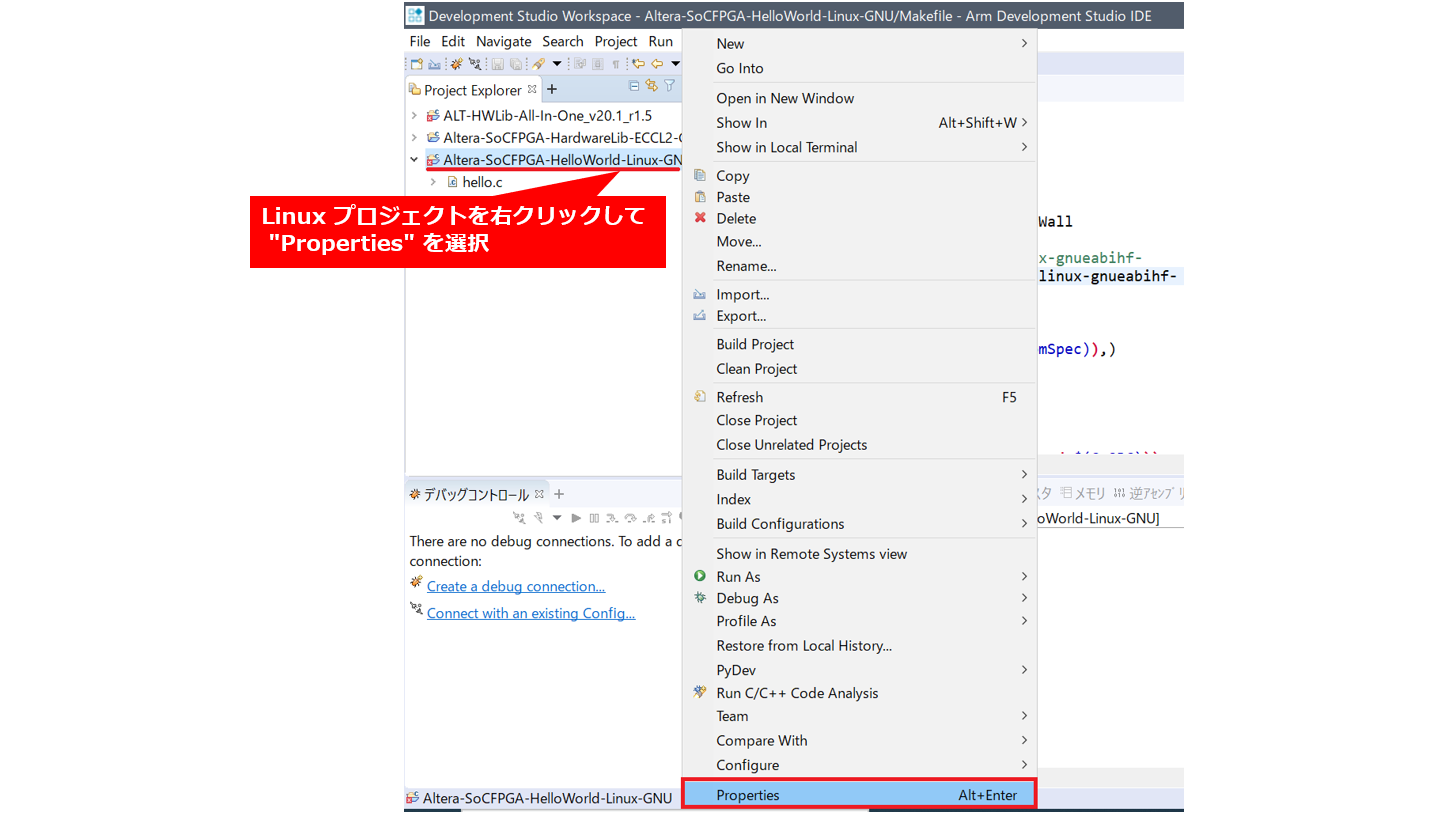This screenshot has width=1432, height=815.
Task: Collapse the Altera-SoCFPGA-HelloWorld-Linux-GNU project
Action: pos(414,160)
